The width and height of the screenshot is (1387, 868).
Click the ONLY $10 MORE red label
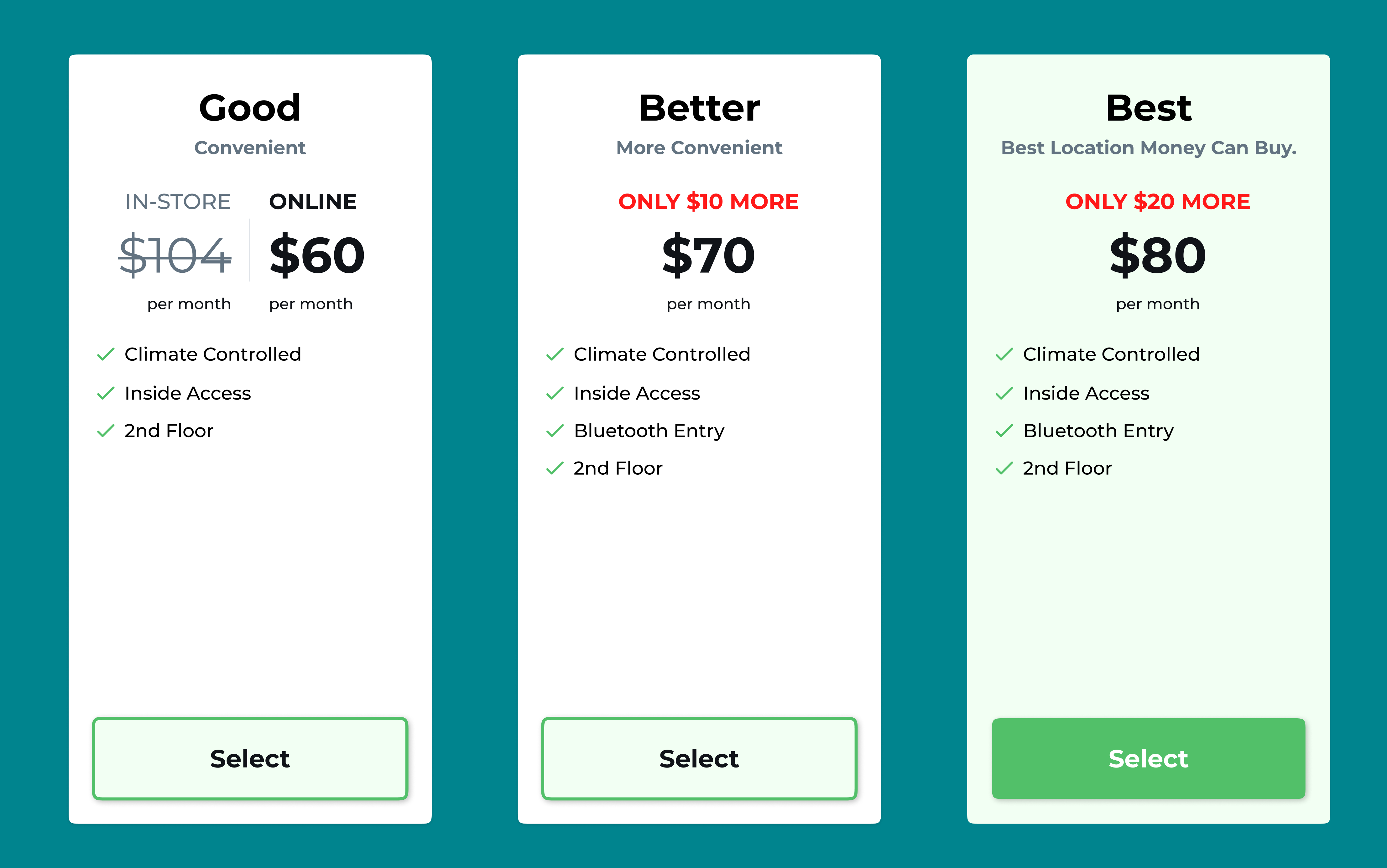pos(708,202)
